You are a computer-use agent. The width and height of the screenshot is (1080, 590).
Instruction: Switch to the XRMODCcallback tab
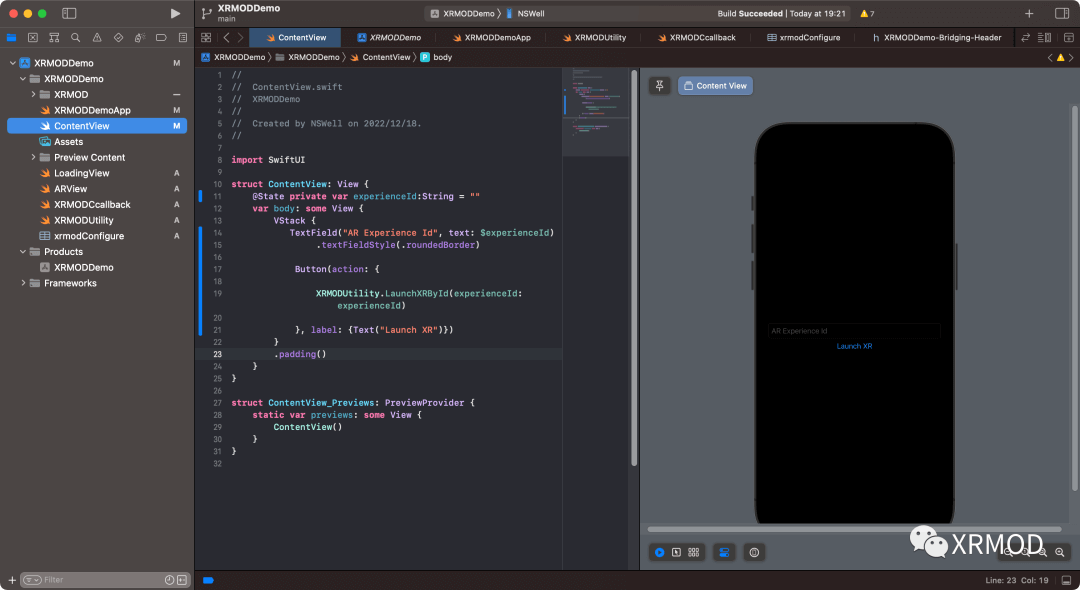(696, 38)
